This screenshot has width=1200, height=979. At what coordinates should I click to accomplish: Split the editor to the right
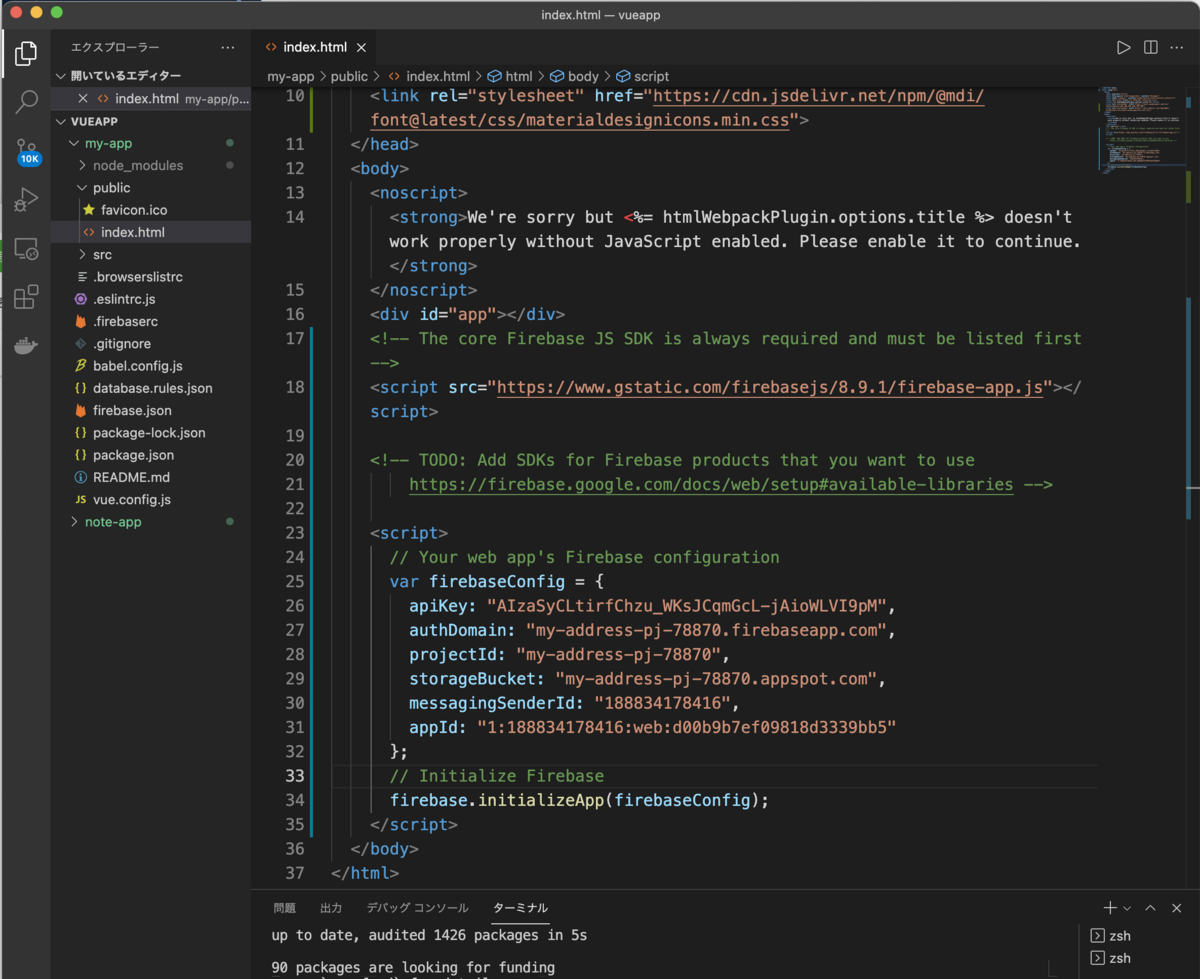pyautogui.click(x=1151, y=47)
